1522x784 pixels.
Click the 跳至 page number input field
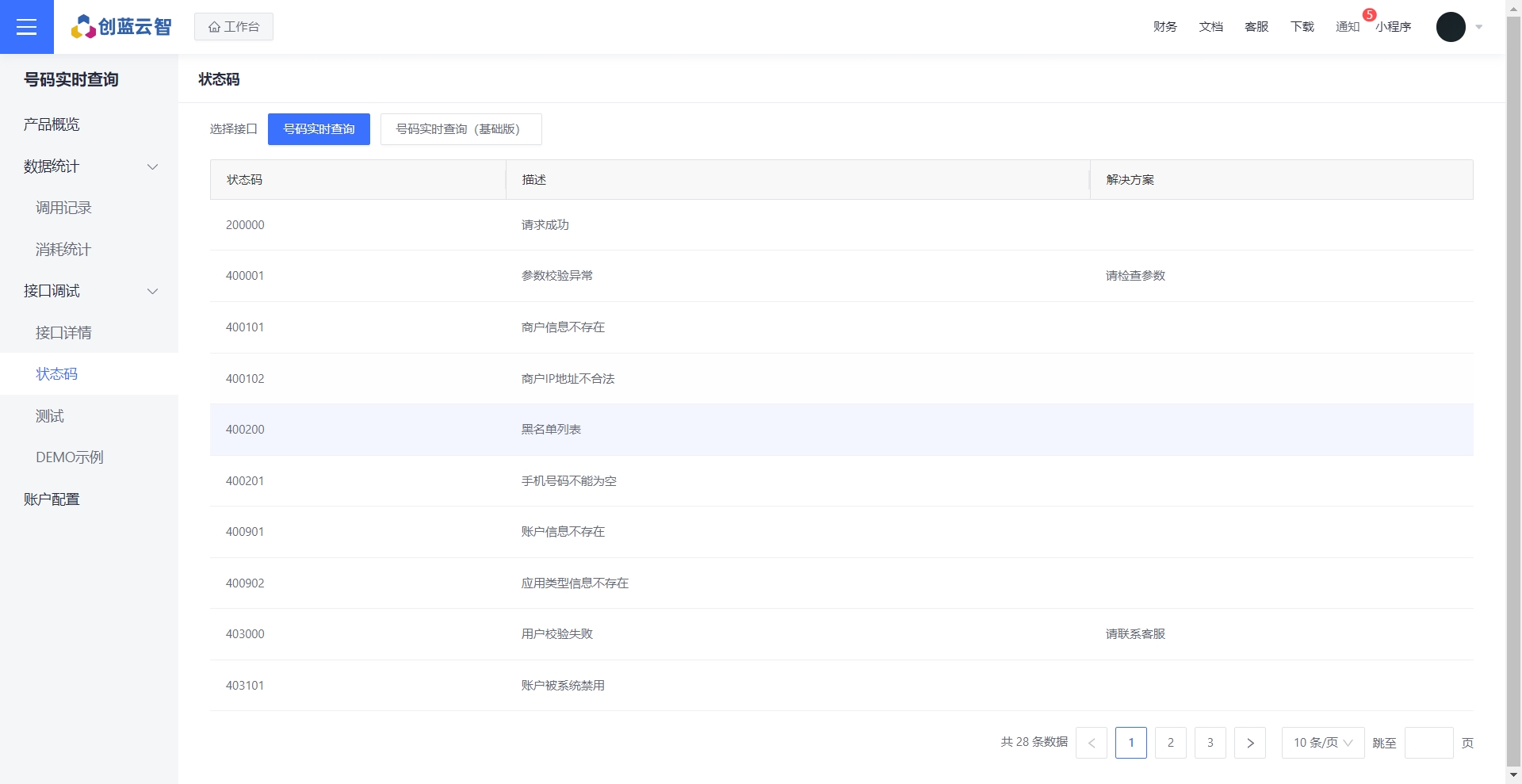(1428, 743)
